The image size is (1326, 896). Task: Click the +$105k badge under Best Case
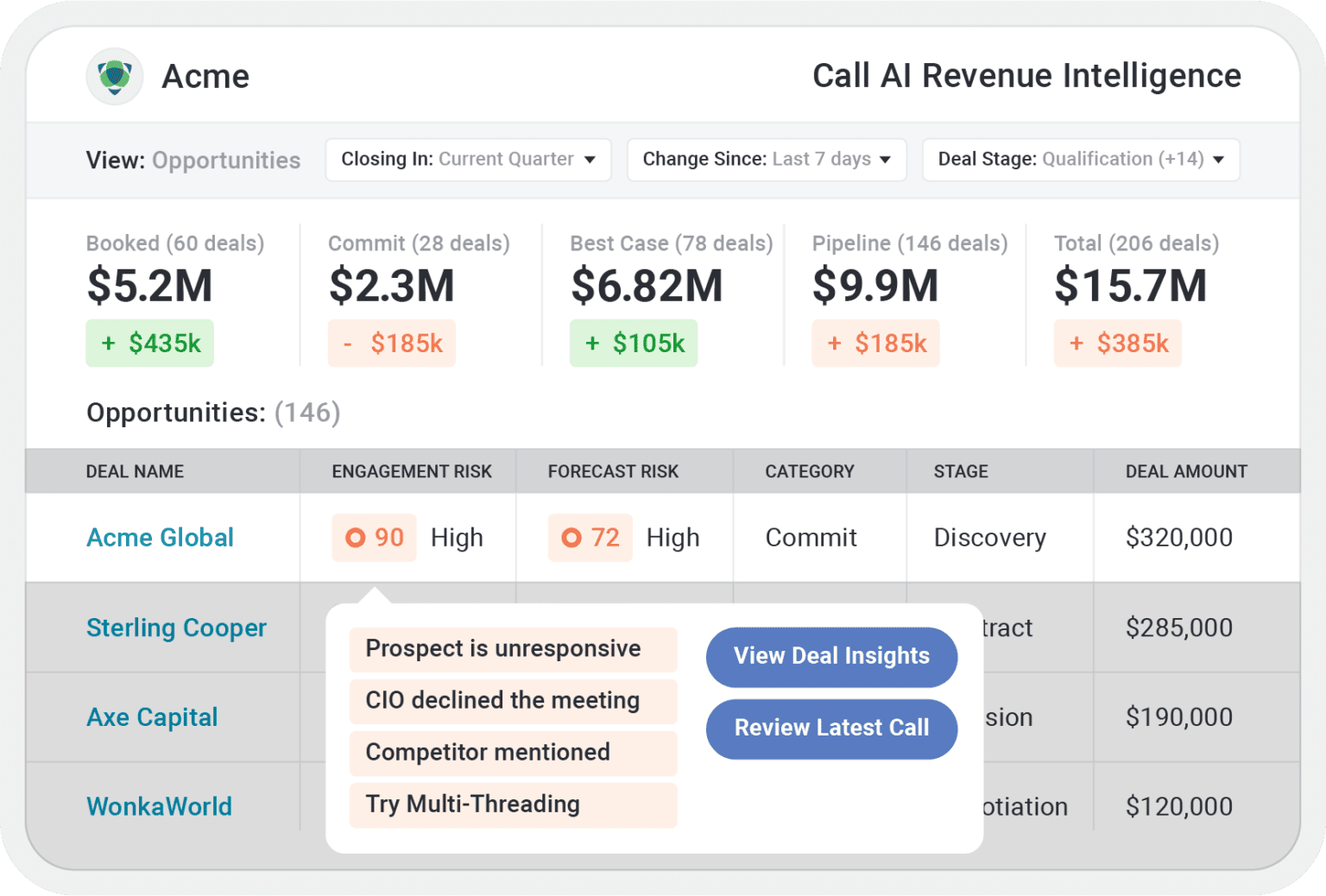[x=633, y=343]
